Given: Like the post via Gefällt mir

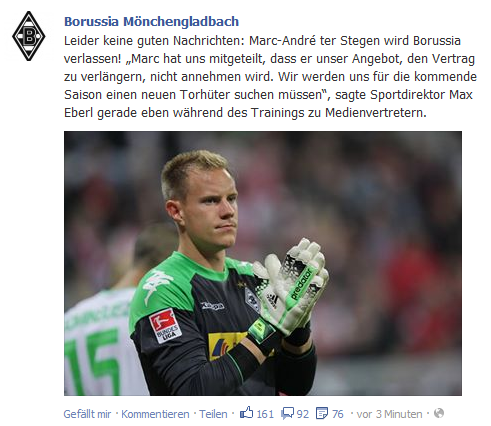Looking at the screenshot, I should tap(87, 414).
